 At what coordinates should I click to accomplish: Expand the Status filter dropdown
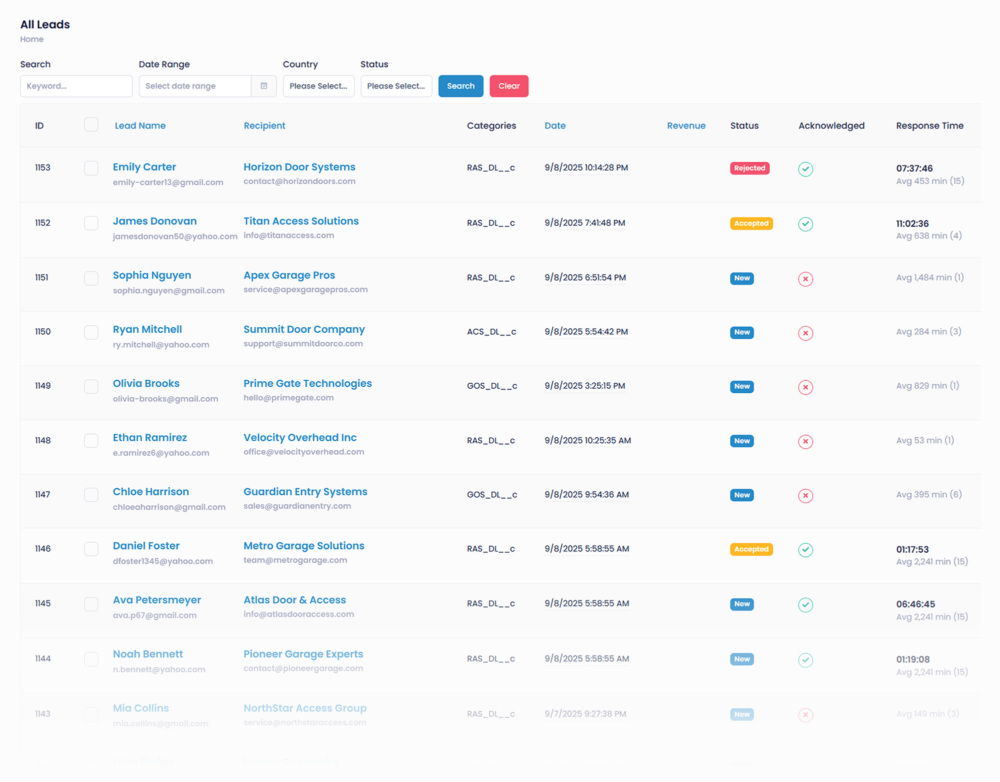pos(396,86)
